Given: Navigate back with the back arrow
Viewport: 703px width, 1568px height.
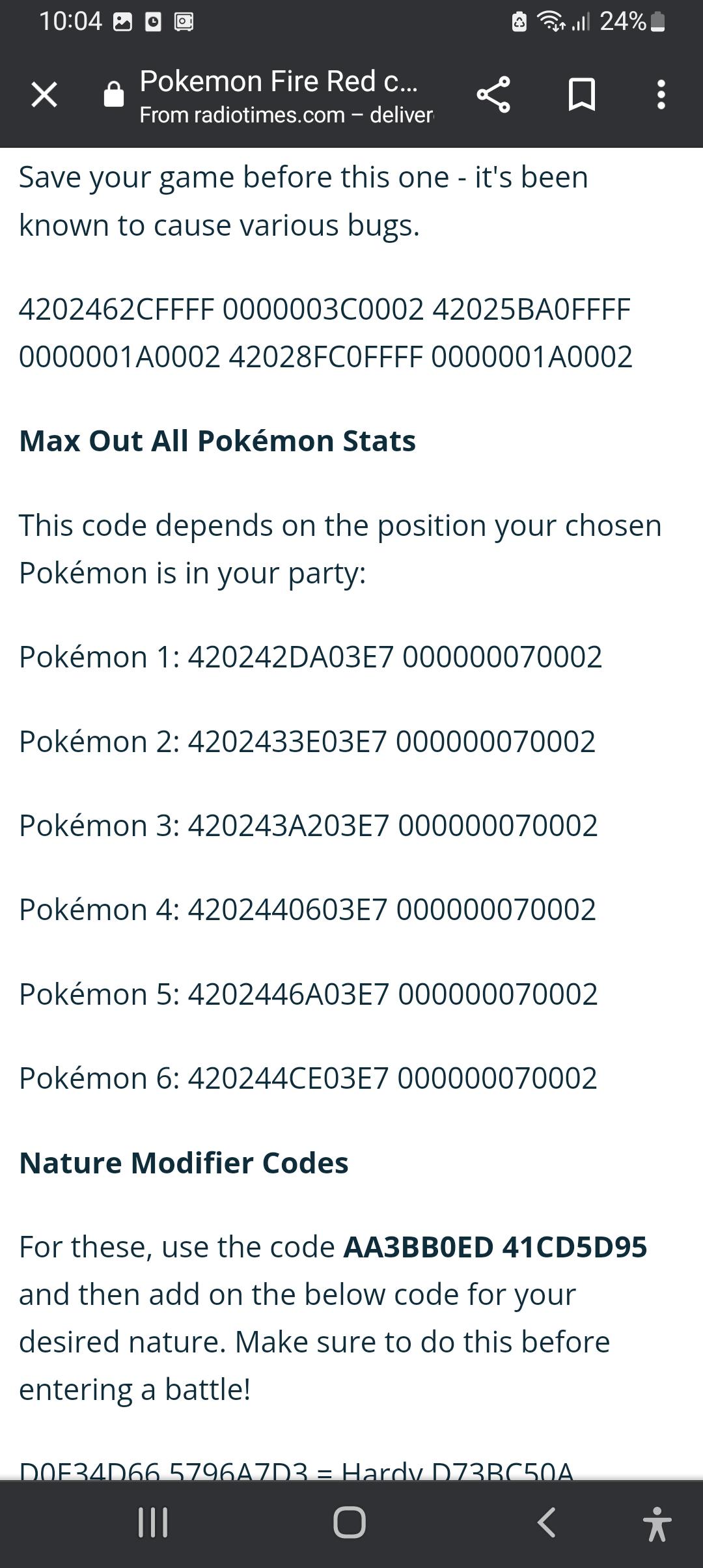Looking at the screenshot, I should pyautogui.click(x=545, y=1522).
